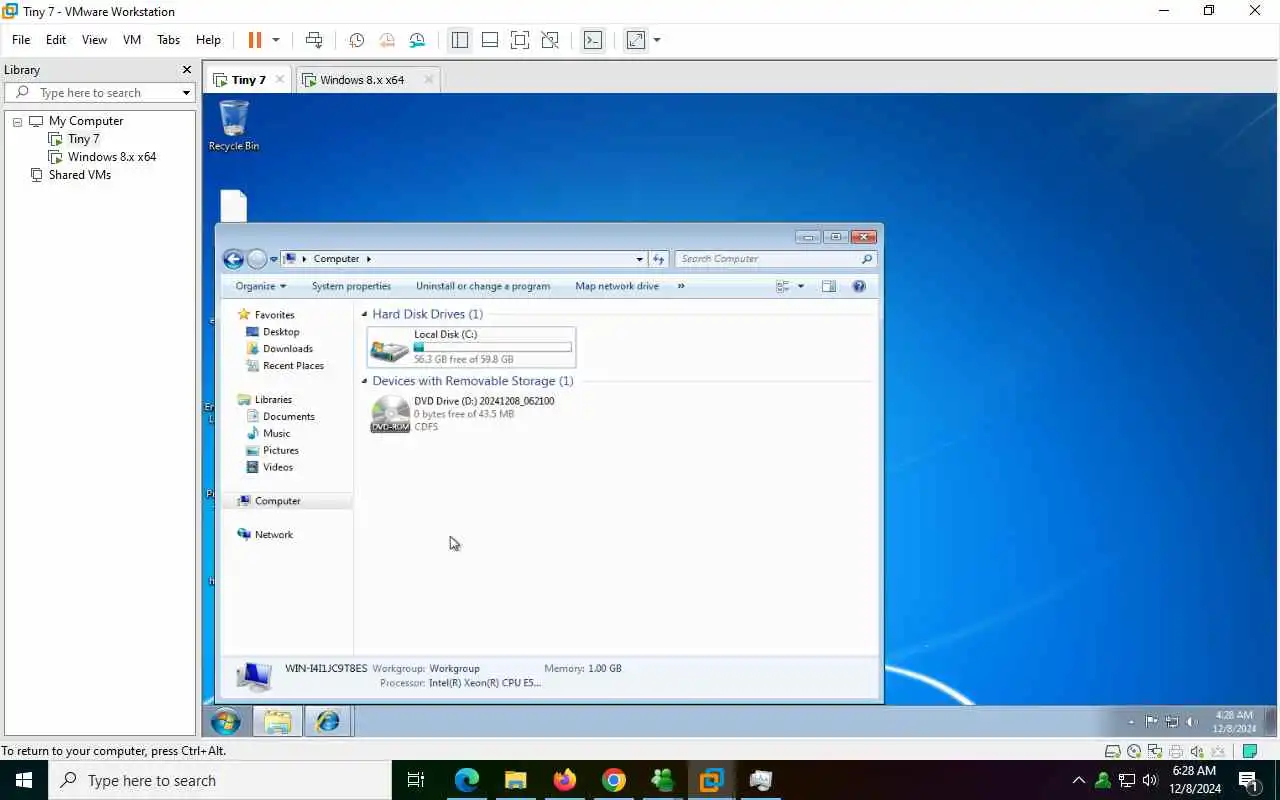Screen dimensions: 1280x800
Task: Revert the VM to its previous snapshot
Action: click(387, 40)
